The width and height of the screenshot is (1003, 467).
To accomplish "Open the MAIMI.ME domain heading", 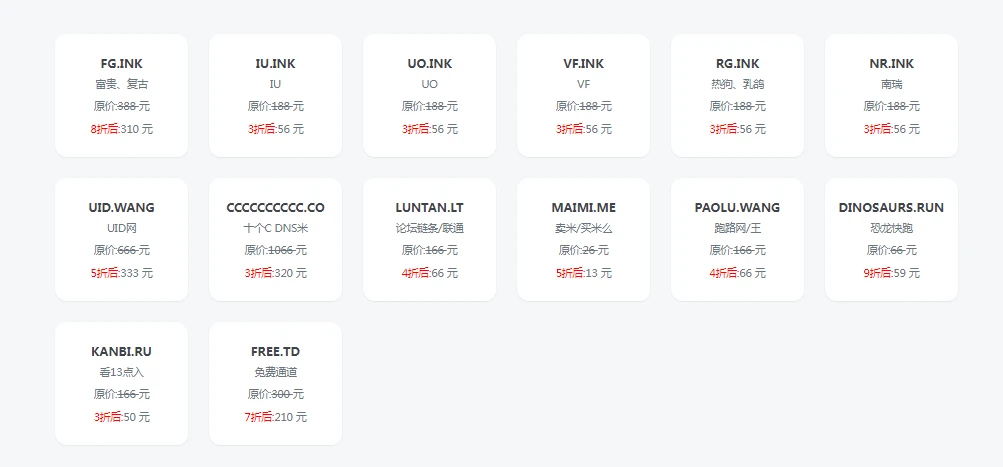I will (583, 208).
